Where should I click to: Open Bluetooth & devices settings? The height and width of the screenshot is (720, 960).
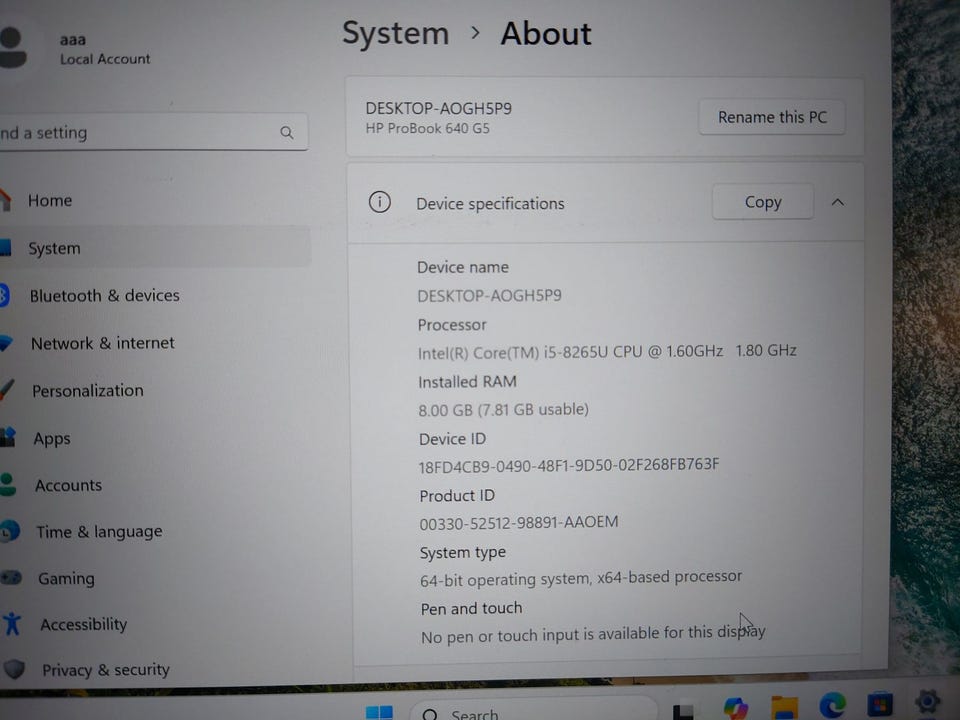(105, 295)
